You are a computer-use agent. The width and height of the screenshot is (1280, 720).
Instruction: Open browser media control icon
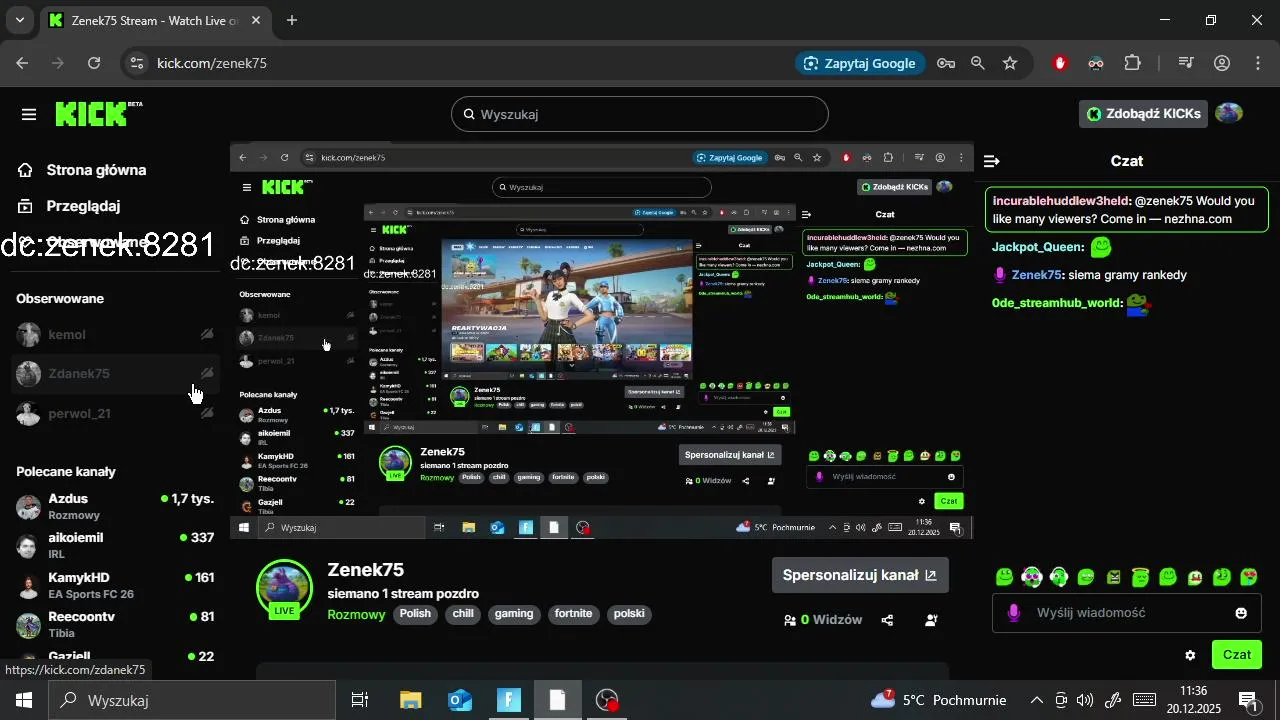pos(1186,63)
